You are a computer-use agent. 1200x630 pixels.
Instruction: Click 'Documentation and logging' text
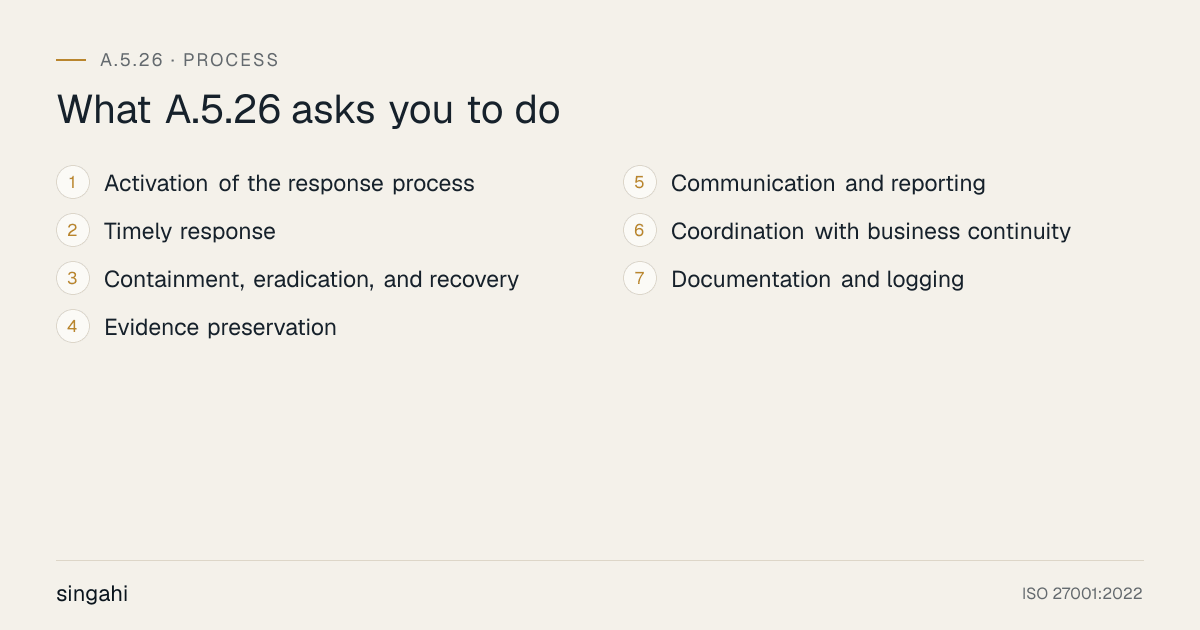817,280
